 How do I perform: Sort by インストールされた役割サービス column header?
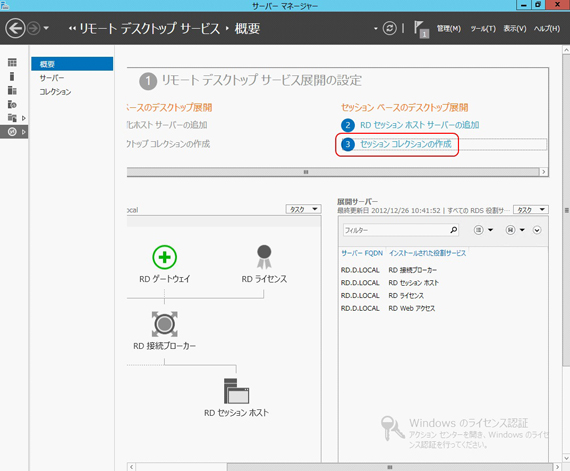427,253
